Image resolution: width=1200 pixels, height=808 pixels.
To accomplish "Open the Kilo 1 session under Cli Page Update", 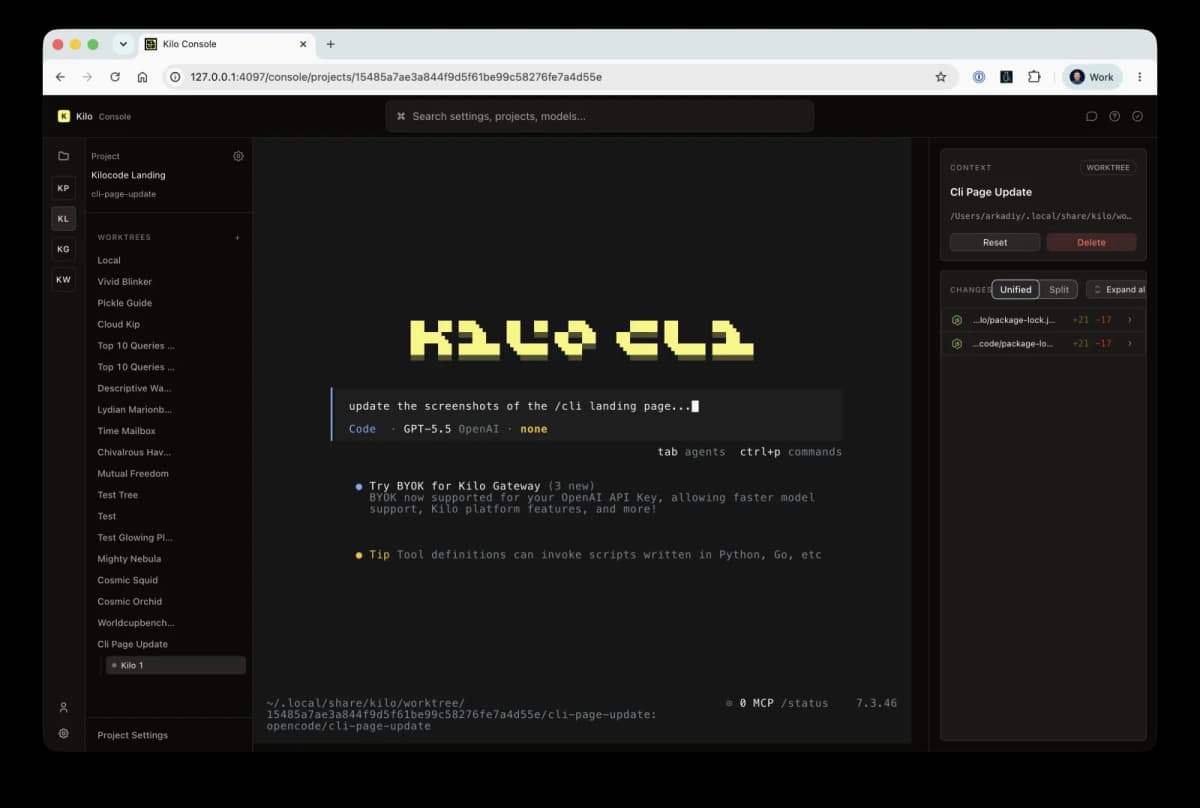I will click(176, 665).
